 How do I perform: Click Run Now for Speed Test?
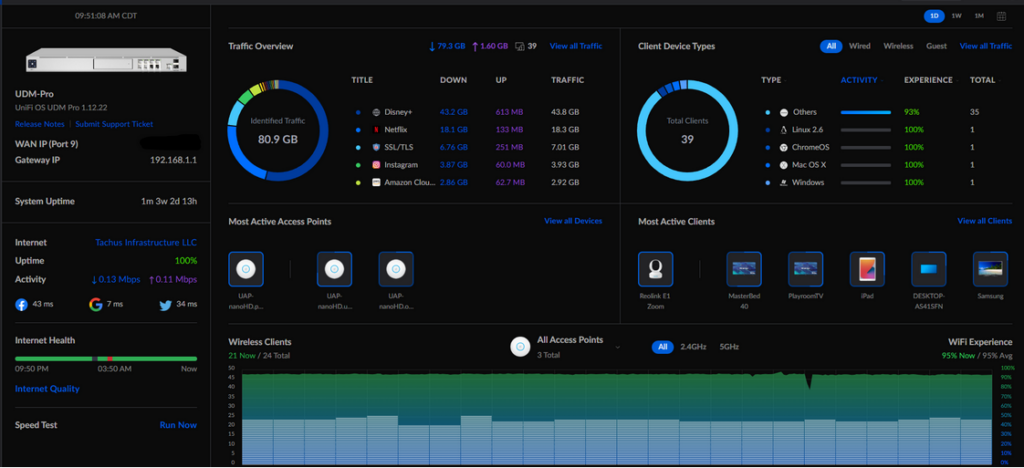click(x=178, y=425)
